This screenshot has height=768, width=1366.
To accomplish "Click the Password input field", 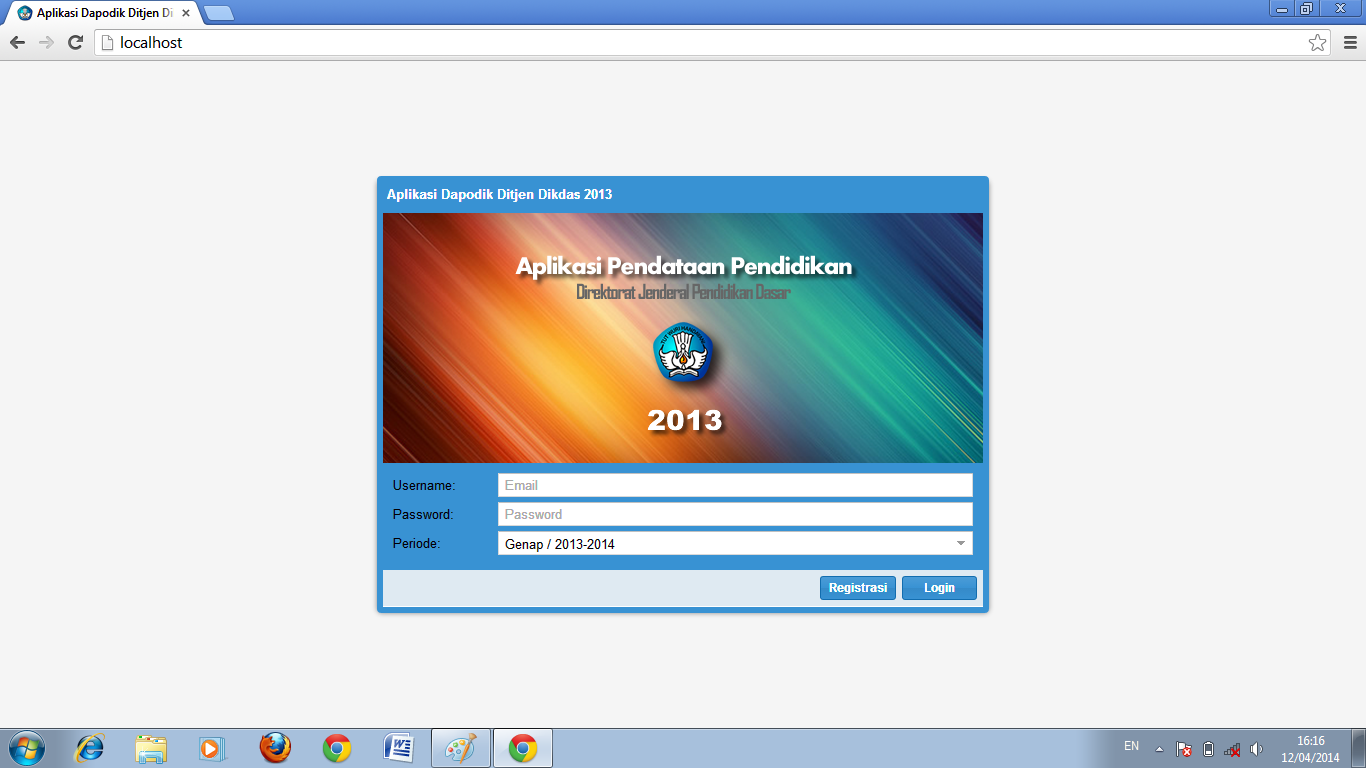I will (x=735, y=514).
